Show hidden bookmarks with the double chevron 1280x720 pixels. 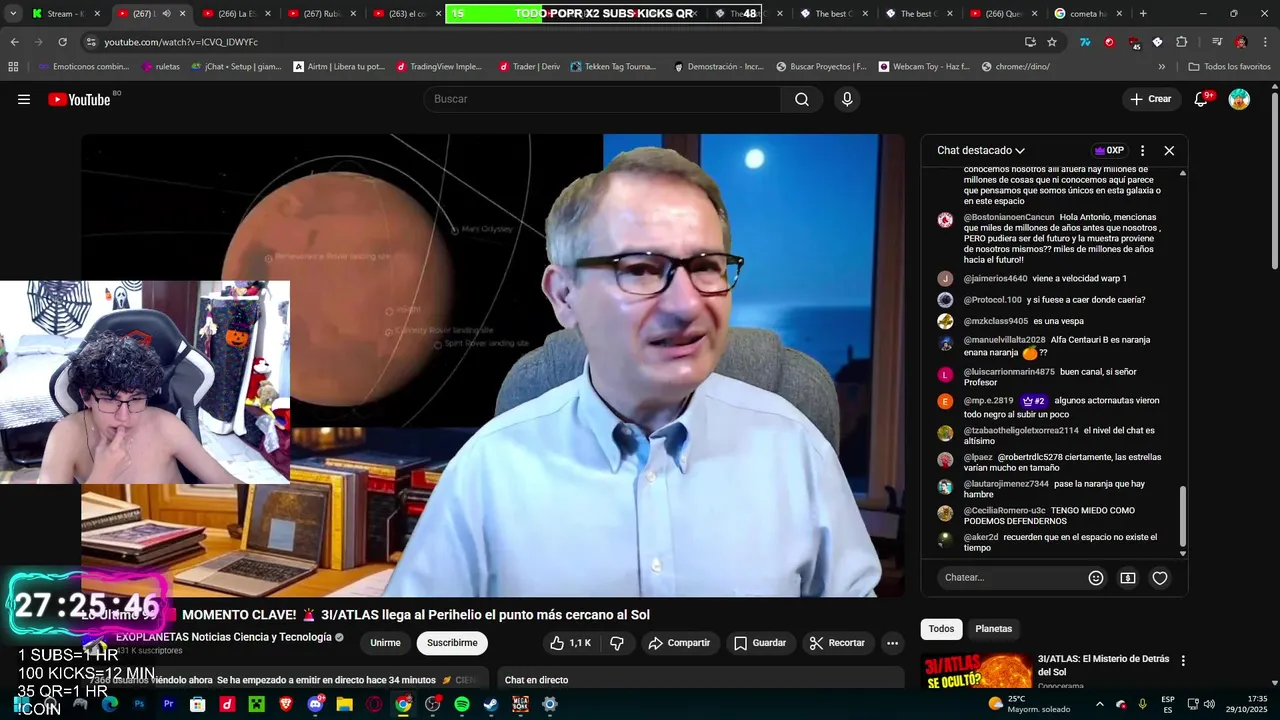tap(1161, 66)
